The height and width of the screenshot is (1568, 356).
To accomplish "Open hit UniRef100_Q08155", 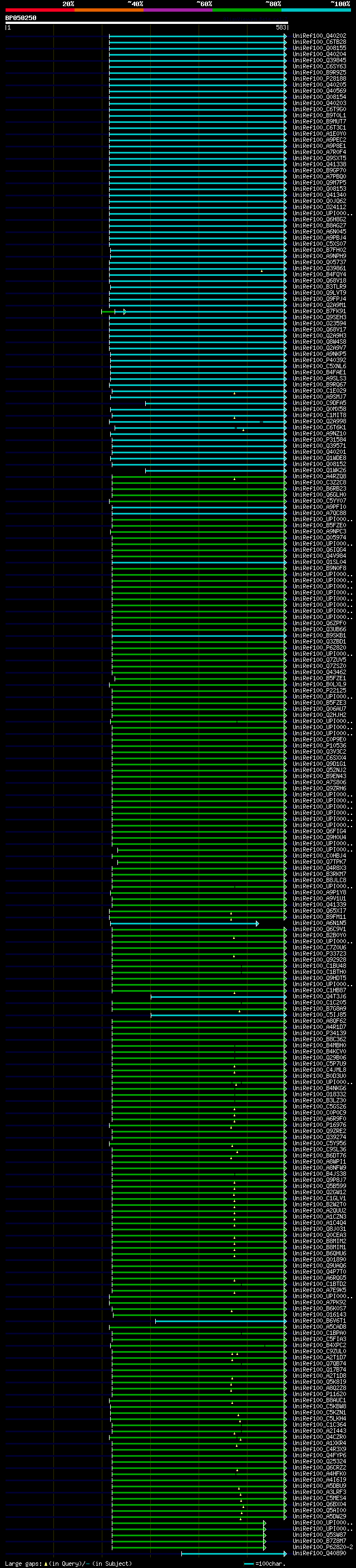I will [x=319, y=48].
